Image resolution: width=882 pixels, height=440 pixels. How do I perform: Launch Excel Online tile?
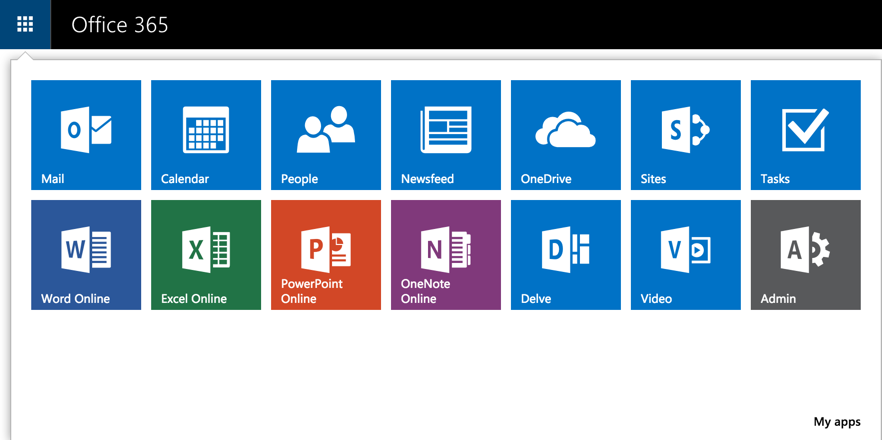coord(206,255)
